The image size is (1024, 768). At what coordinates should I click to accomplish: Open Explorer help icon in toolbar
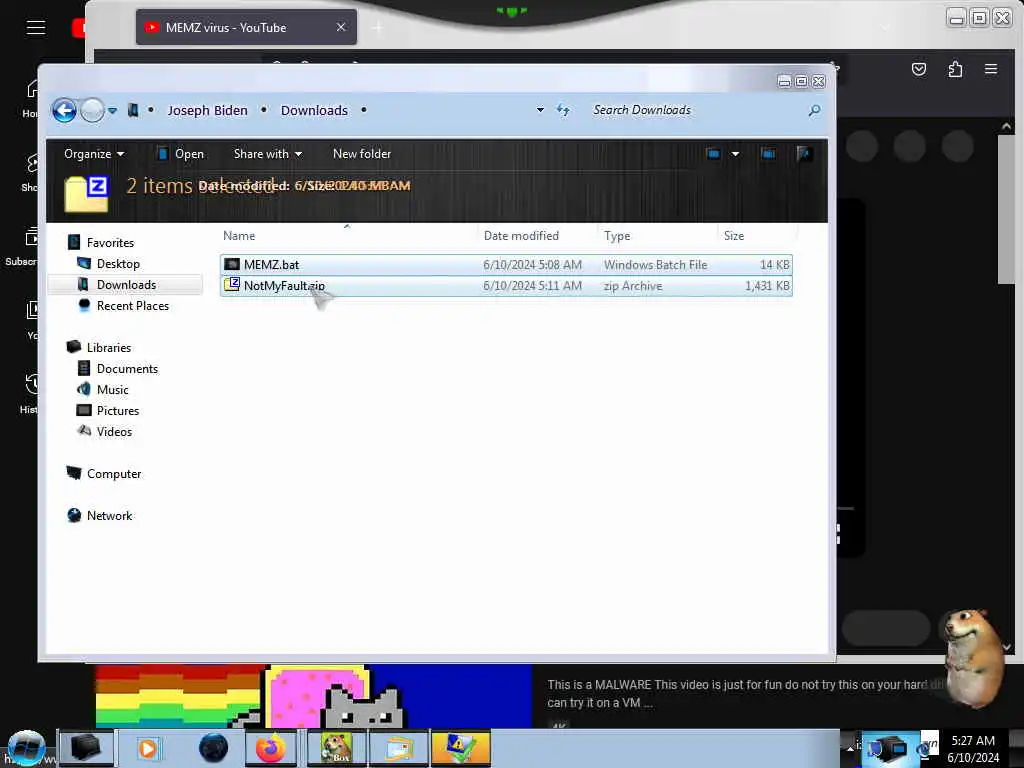(x=804, y=154)
